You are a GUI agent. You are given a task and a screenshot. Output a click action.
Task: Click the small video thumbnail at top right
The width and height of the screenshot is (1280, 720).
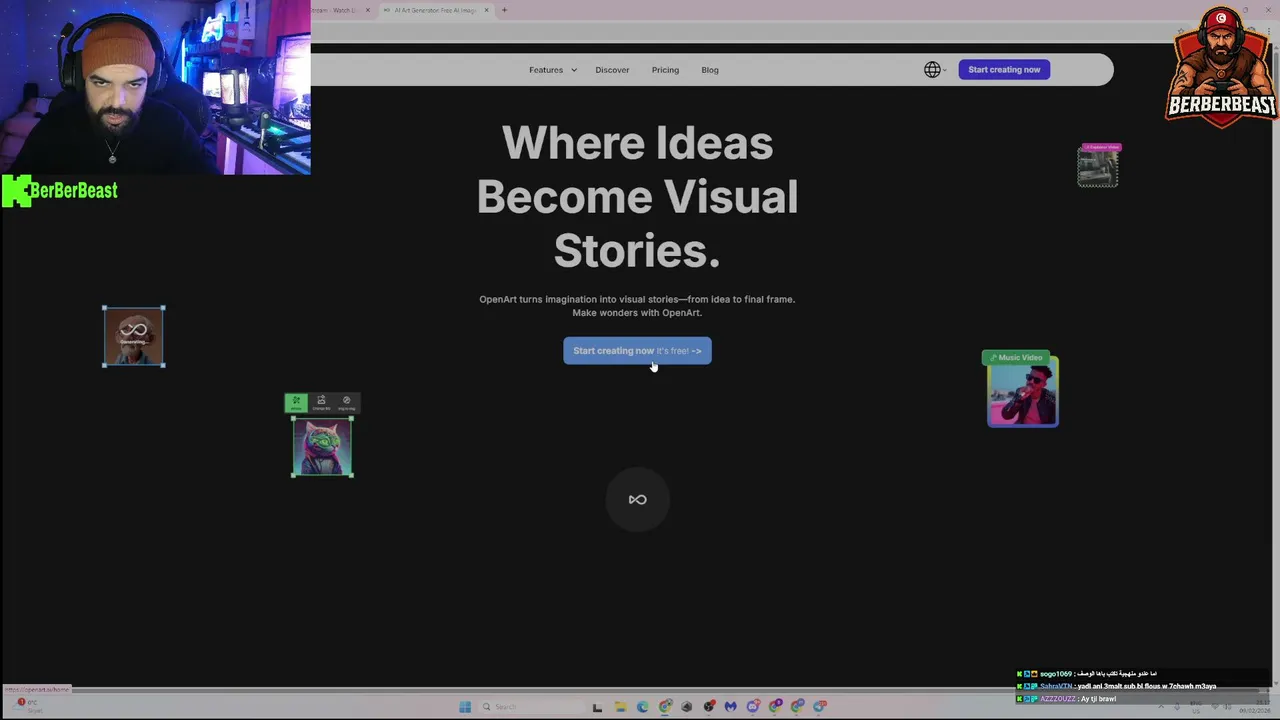coord(1098,167)
